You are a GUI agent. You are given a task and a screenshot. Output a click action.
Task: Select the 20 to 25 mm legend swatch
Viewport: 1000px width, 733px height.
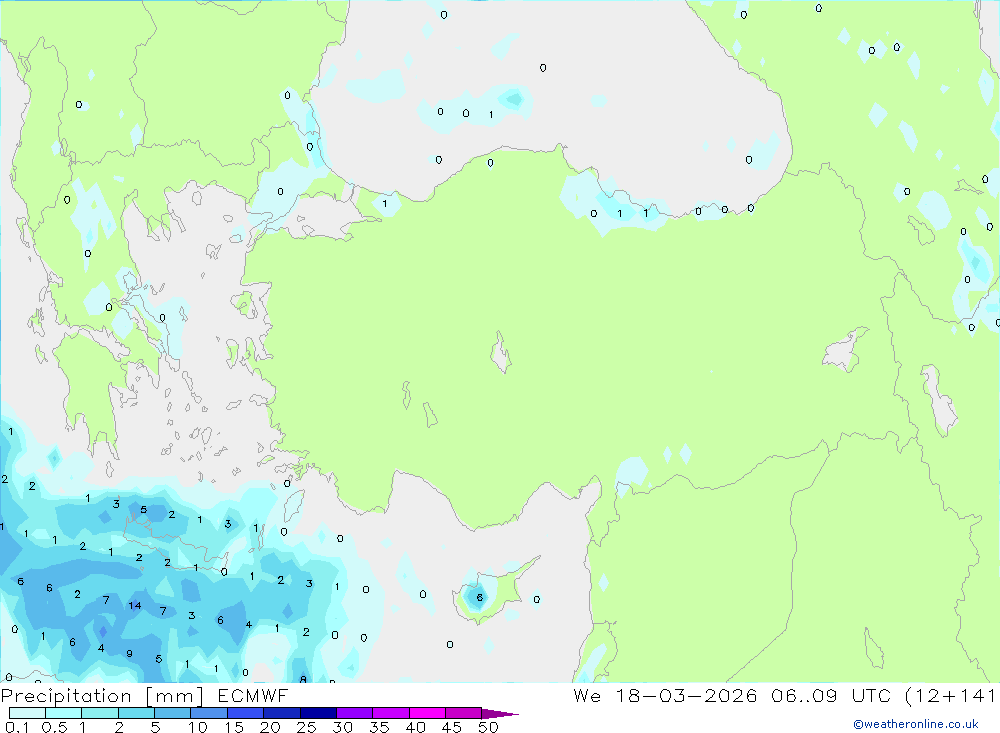pyautogui.click(x=282, y=713)
